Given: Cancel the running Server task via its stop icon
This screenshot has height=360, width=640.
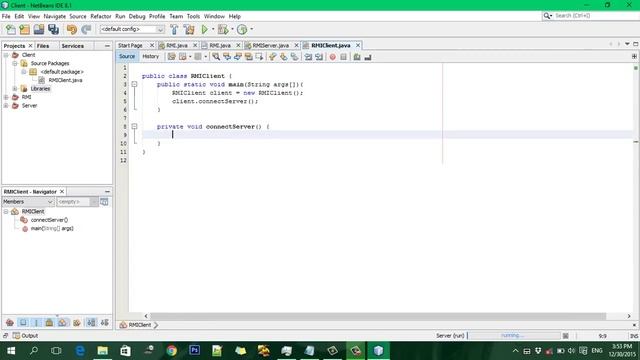Looking at the screenshot, I should tap(565, 336).
